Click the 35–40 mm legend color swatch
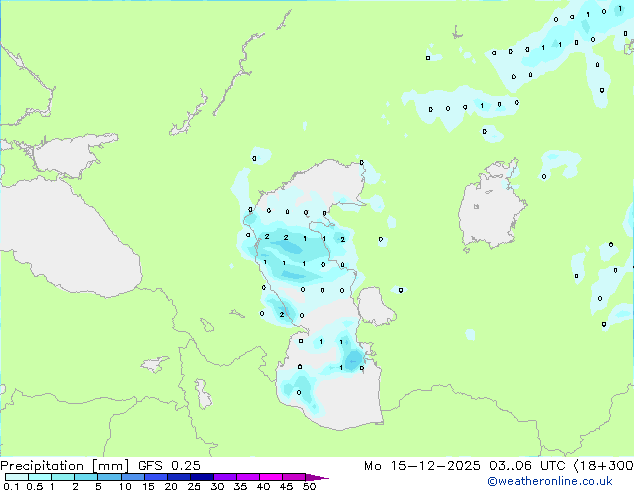 (247, 477)
